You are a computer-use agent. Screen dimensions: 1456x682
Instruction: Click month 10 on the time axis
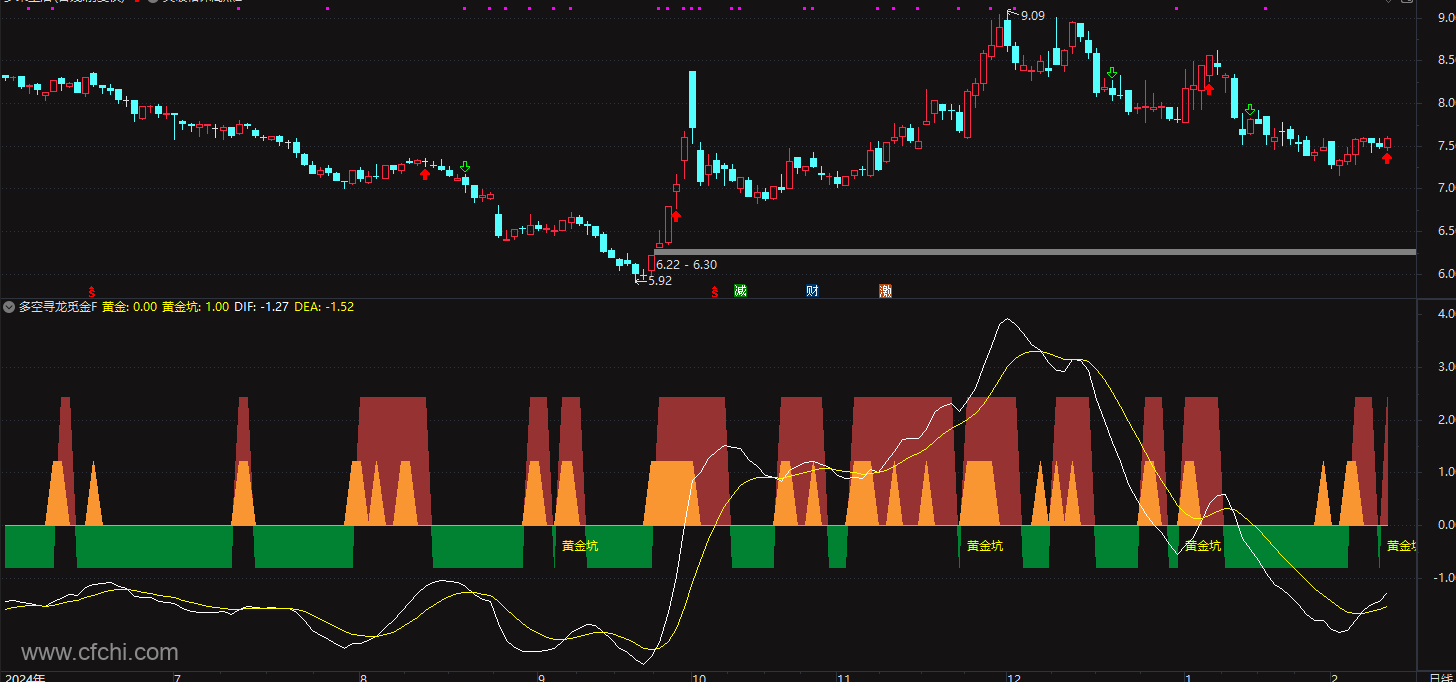tap(699, 677)
